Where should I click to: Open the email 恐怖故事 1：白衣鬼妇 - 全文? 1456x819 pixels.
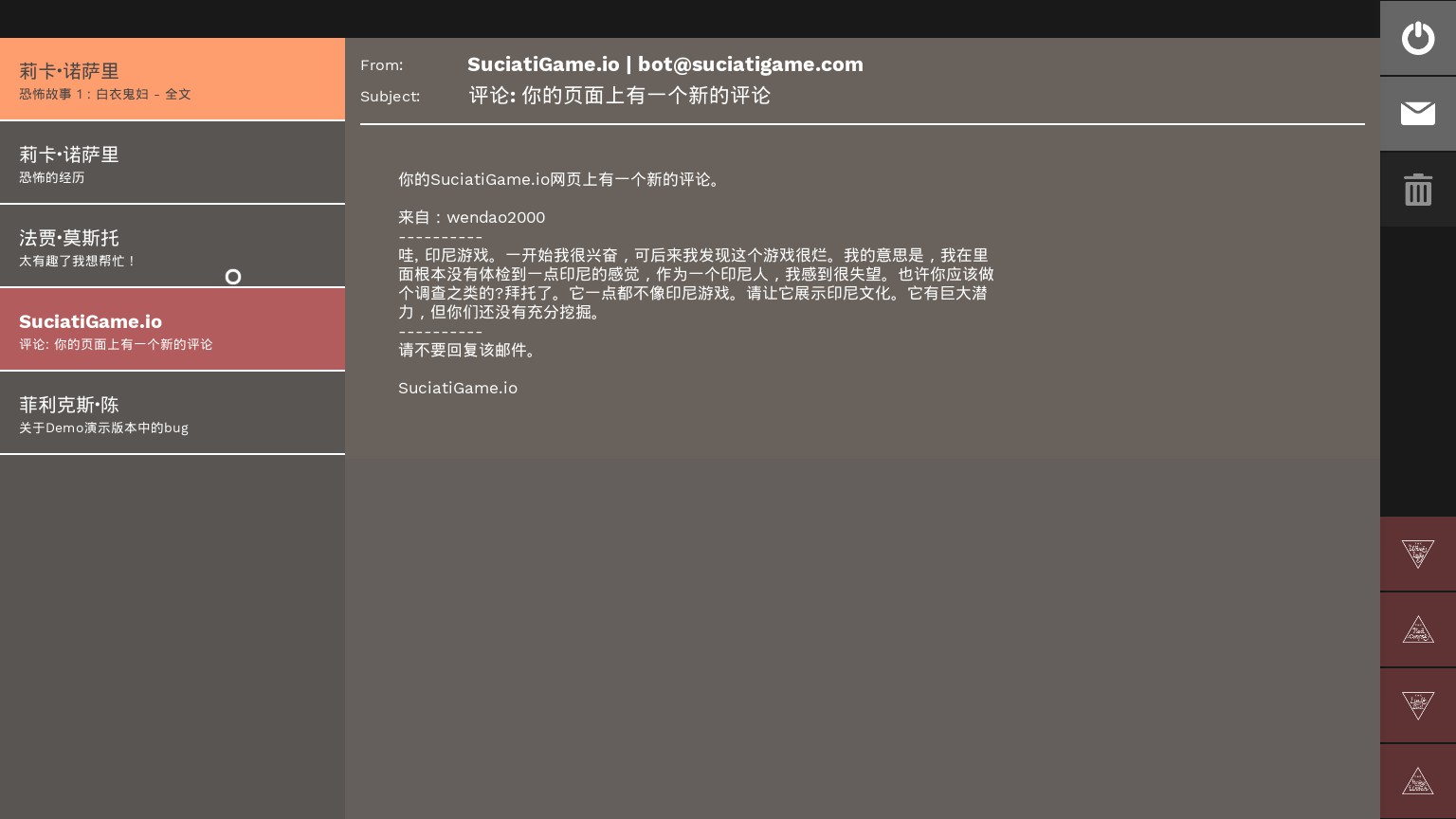[173, 79]
